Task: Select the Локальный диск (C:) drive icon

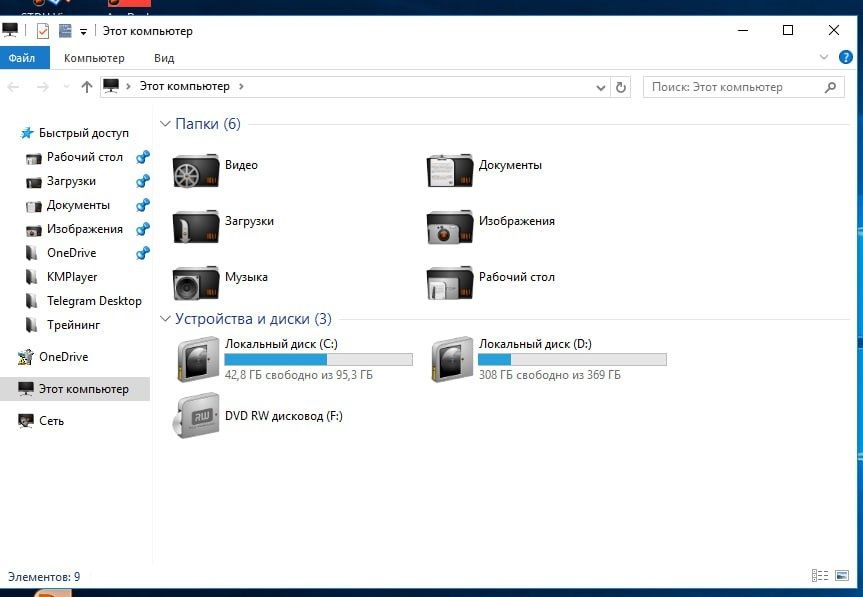Action: (198, 359)
